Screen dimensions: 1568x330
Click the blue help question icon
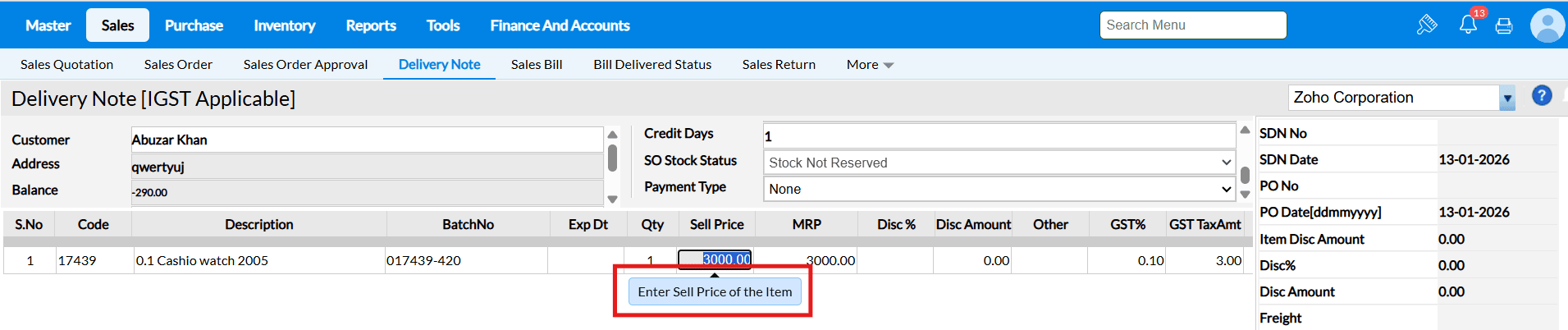pyautogui.click(x=1542, y=96)
